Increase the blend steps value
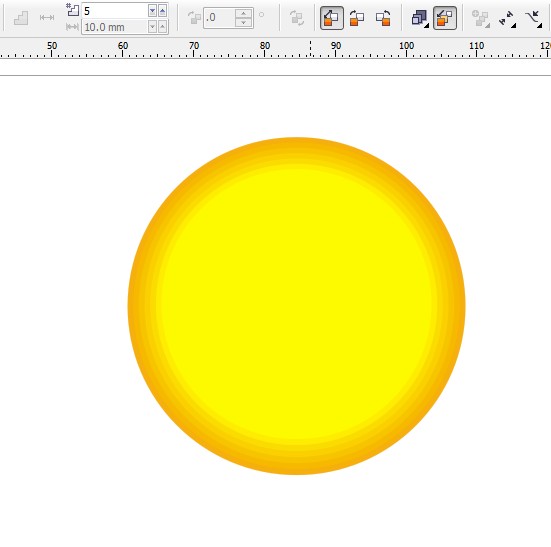This screenshot has height=547, width=551. (x=162, y=11)
